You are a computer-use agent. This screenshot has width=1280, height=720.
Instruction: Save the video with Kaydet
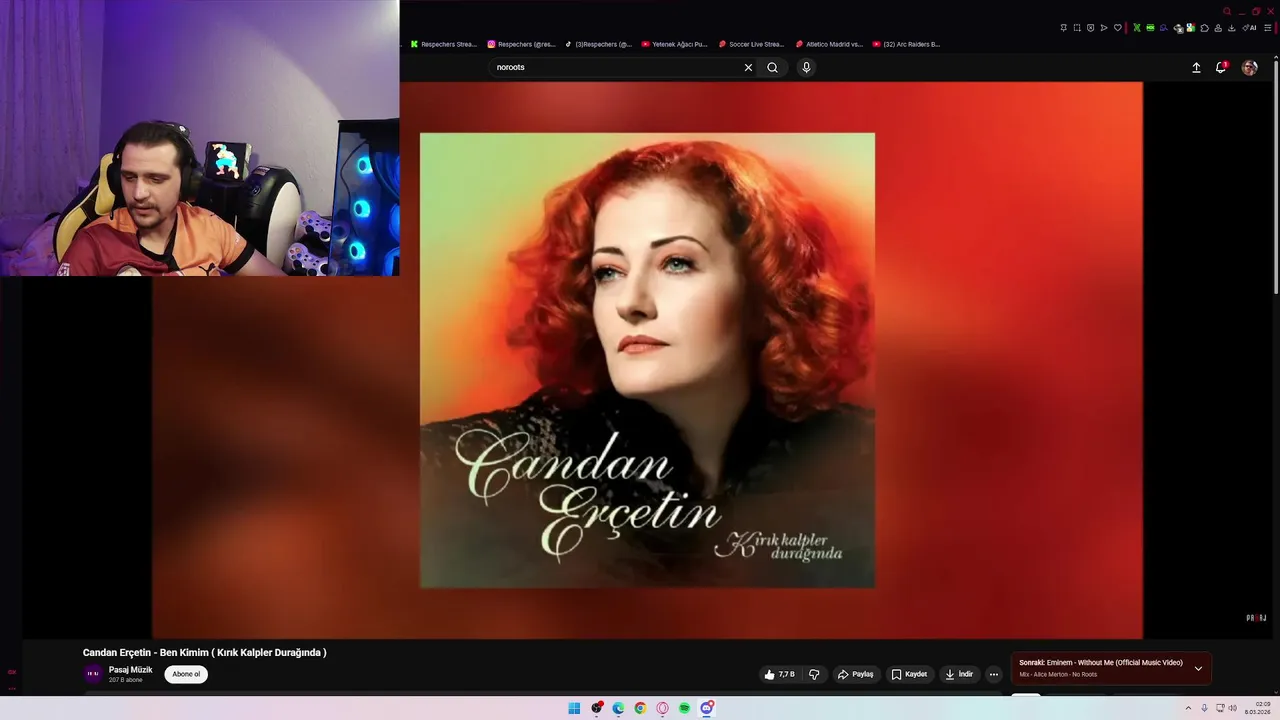coord(909,674)
